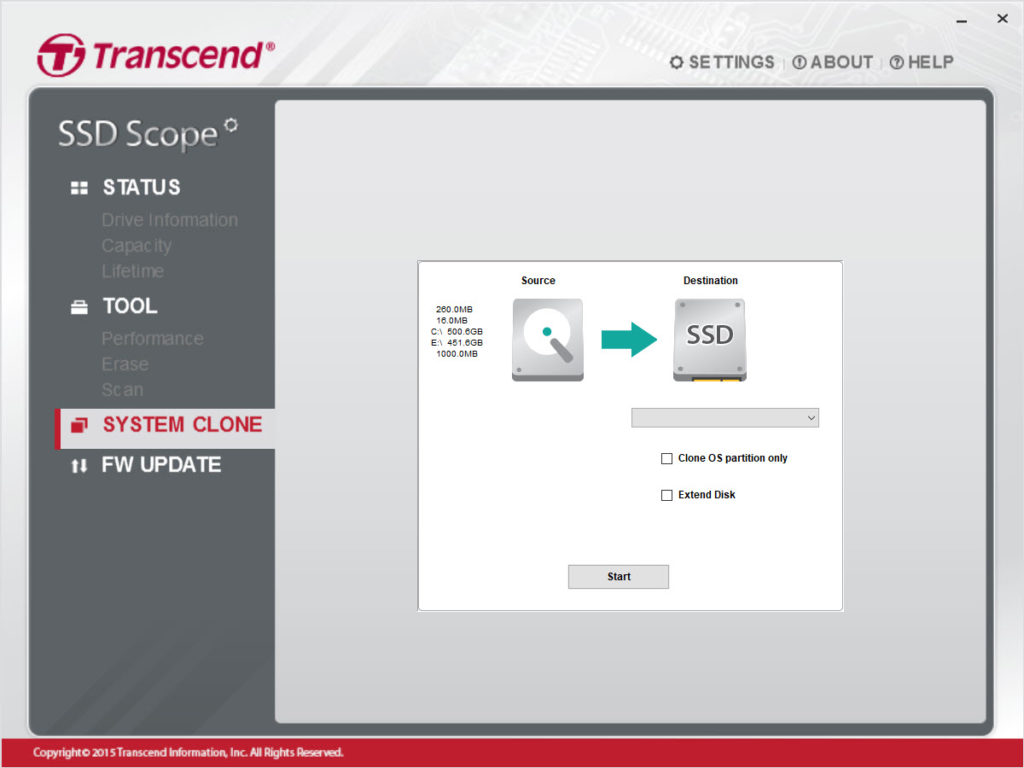This screenshot has height=768, width=1024.
Task: Click the Settings gear icon
Action: (677, 62)
